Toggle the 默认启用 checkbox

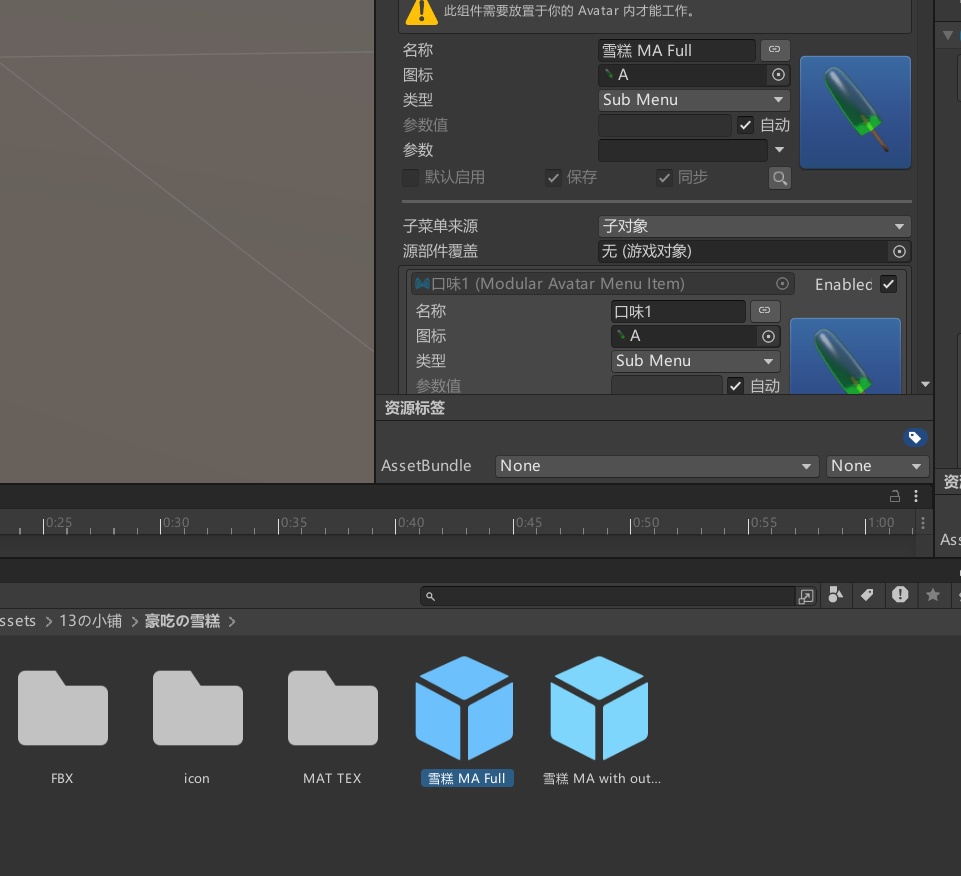pyautogui.click(x=410, y=178)
